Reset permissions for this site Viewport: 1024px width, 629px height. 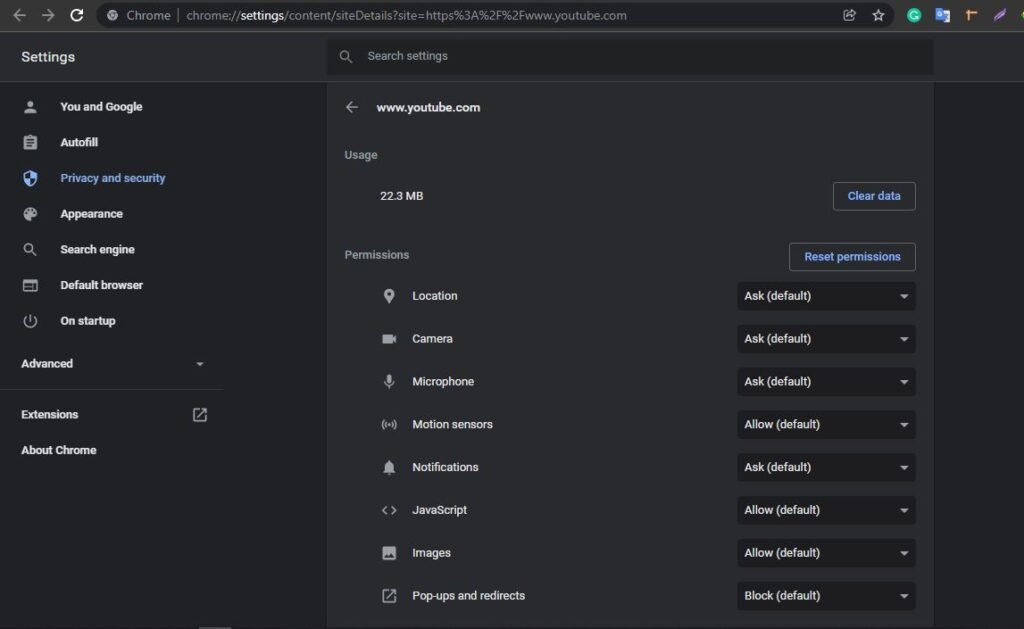coord(852,257)
